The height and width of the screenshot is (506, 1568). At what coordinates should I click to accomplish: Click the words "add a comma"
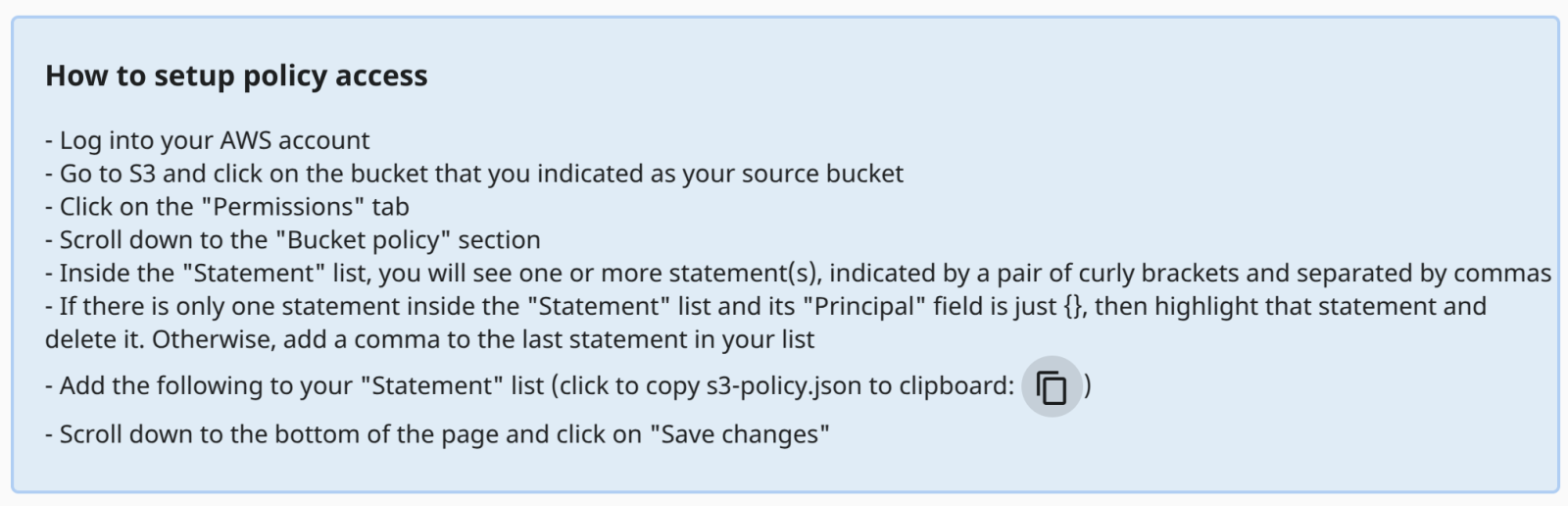coord(396,339)
